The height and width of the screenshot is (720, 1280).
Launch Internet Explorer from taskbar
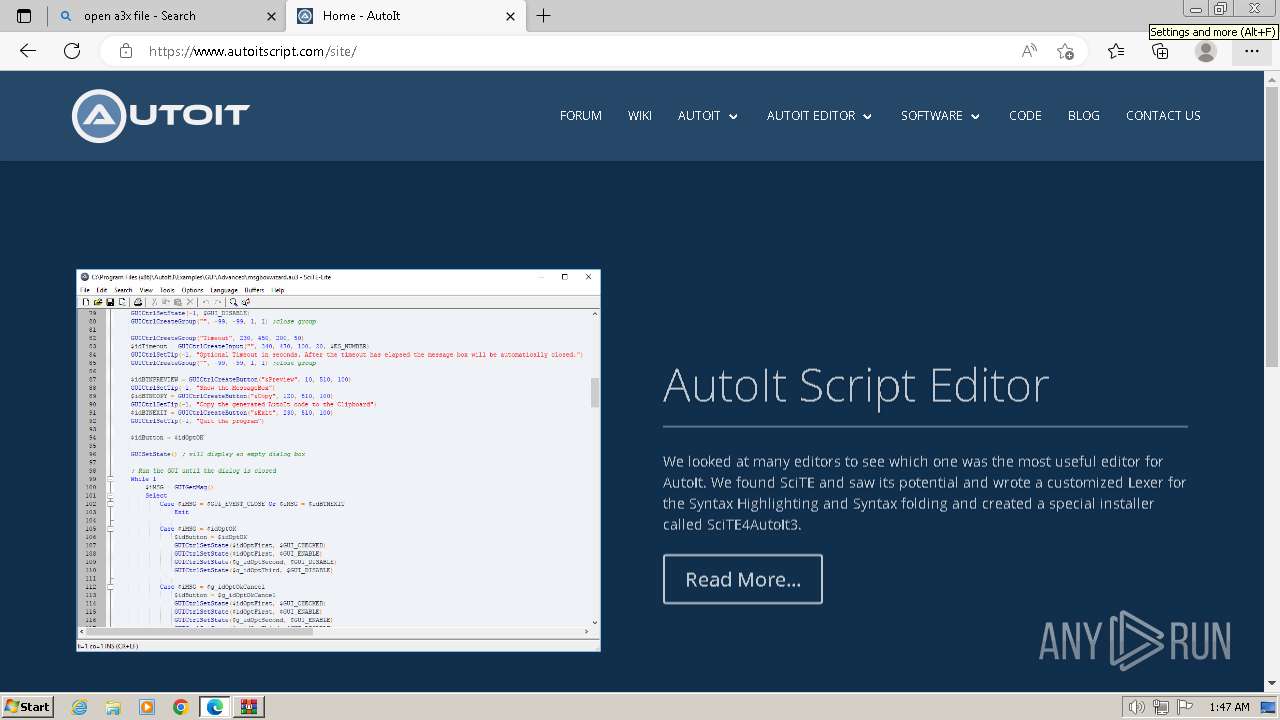(x=79, y=707)
